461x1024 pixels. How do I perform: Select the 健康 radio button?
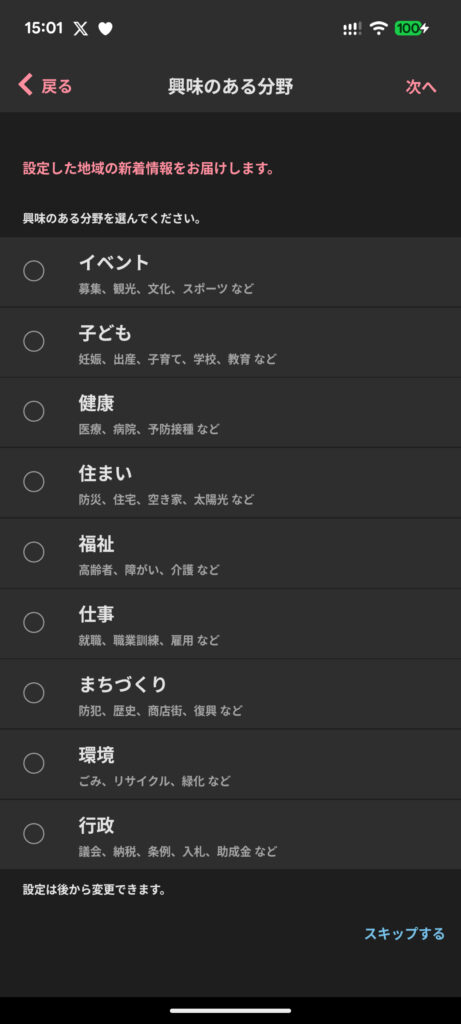34,411
